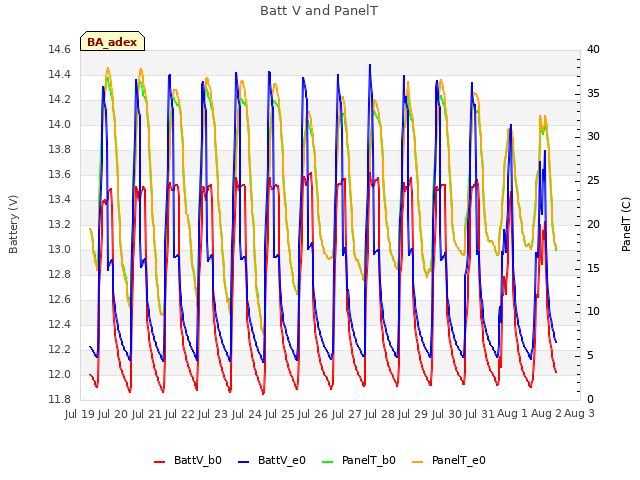Click the 14.4 tick on battery axis
The height and width of the screenshot is (480, 640).
pos(60,74)
